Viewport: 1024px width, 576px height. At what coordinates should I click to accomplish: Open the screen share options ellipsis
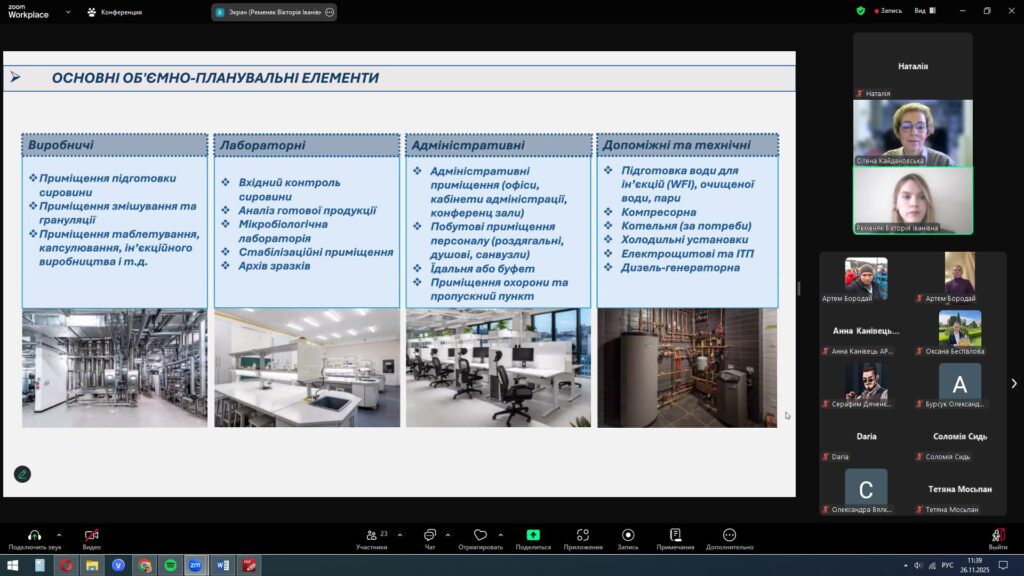[x=329, y=12]
